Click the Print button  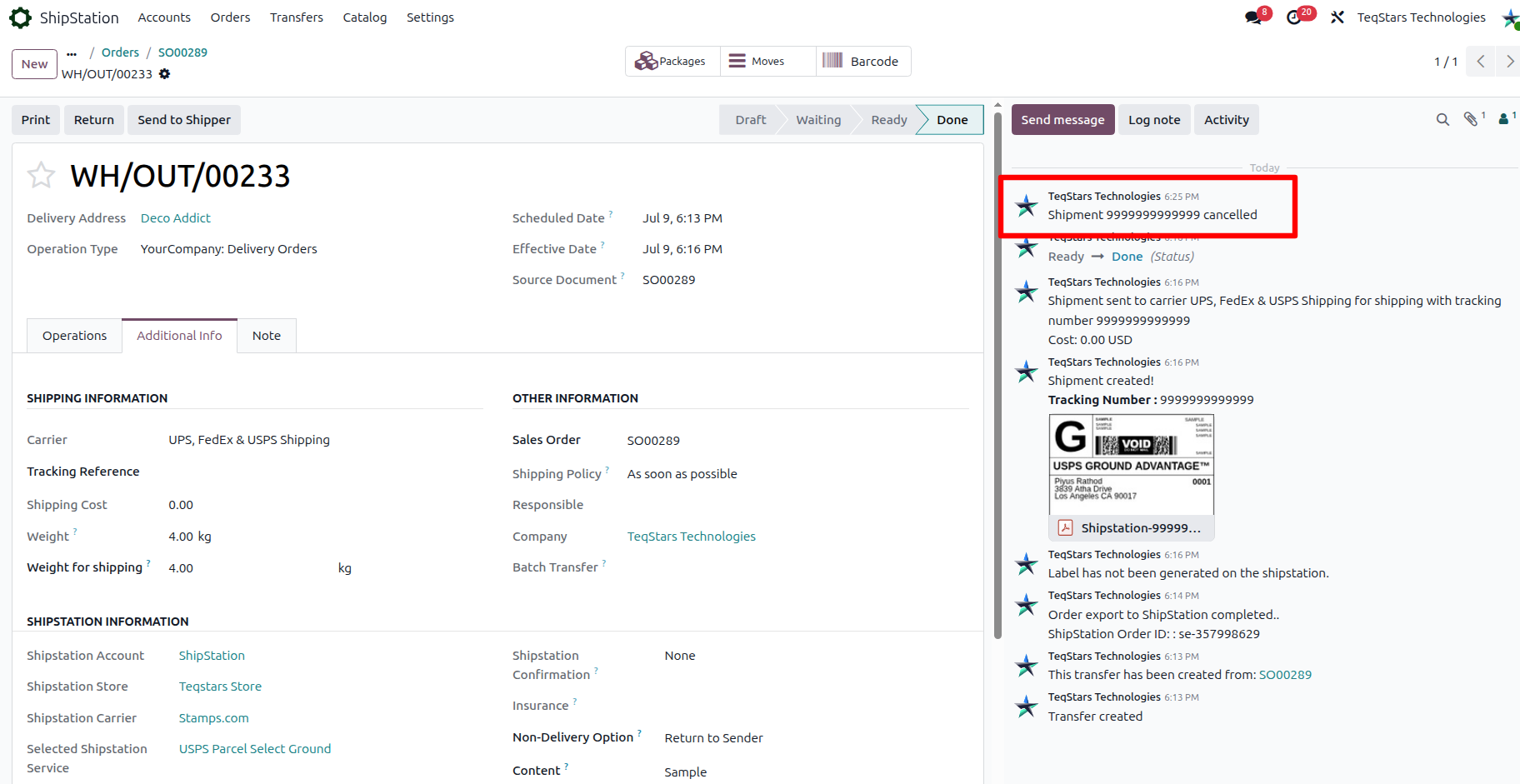coord(36,120)
